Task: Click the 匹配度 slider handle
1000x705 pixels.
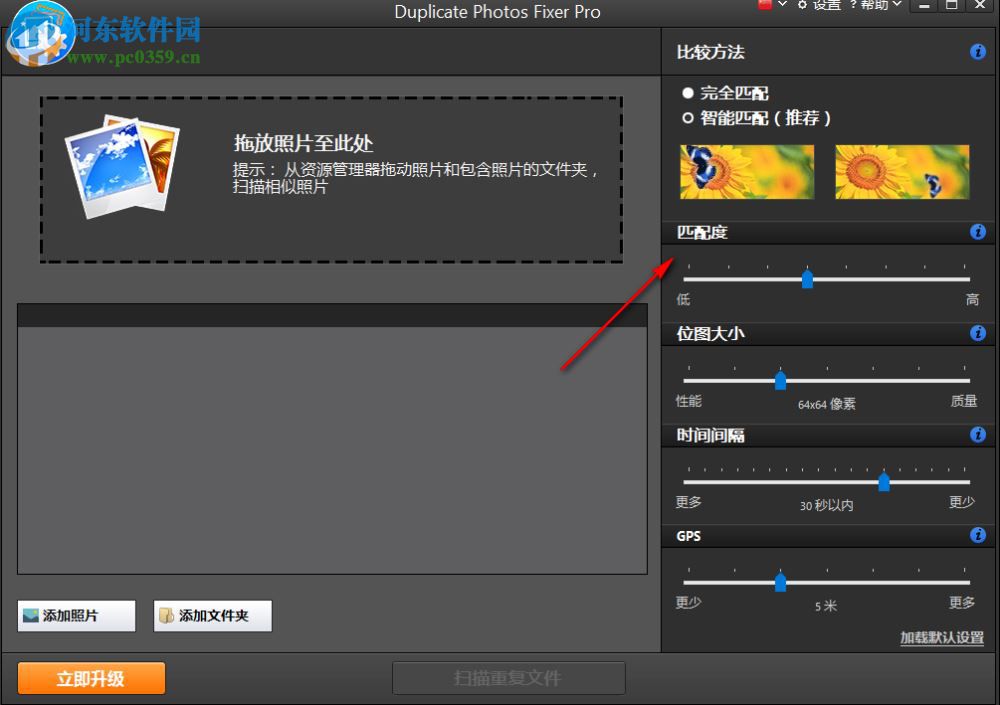Action: [x=807, y=279]
